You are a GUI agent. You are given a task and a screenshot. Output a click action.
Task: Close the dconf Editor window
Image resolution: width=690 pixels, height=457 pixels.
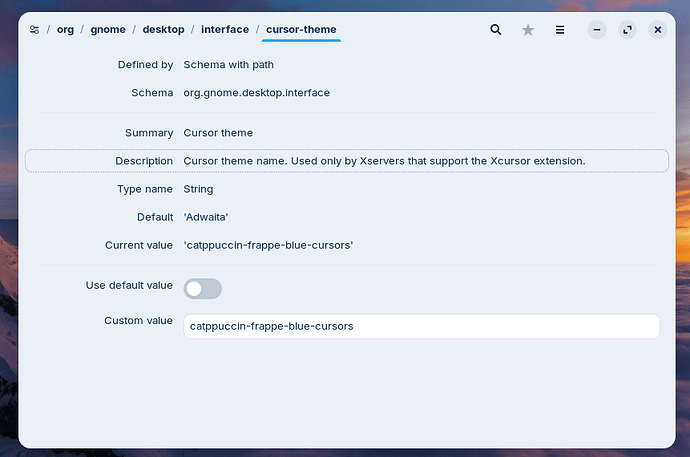point(657,30)
